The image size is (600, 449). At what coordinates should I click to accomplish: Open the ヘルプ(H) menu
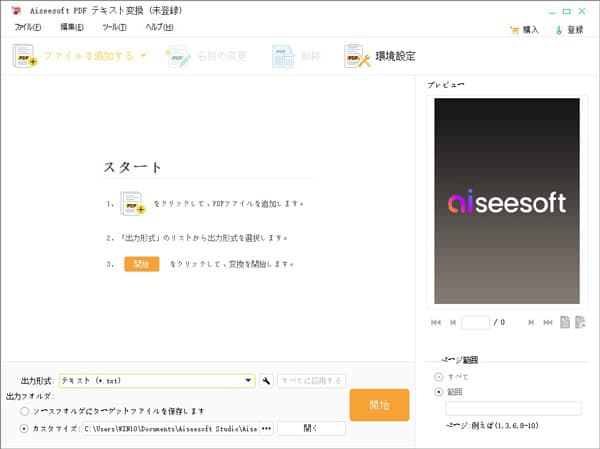point(159,27)
